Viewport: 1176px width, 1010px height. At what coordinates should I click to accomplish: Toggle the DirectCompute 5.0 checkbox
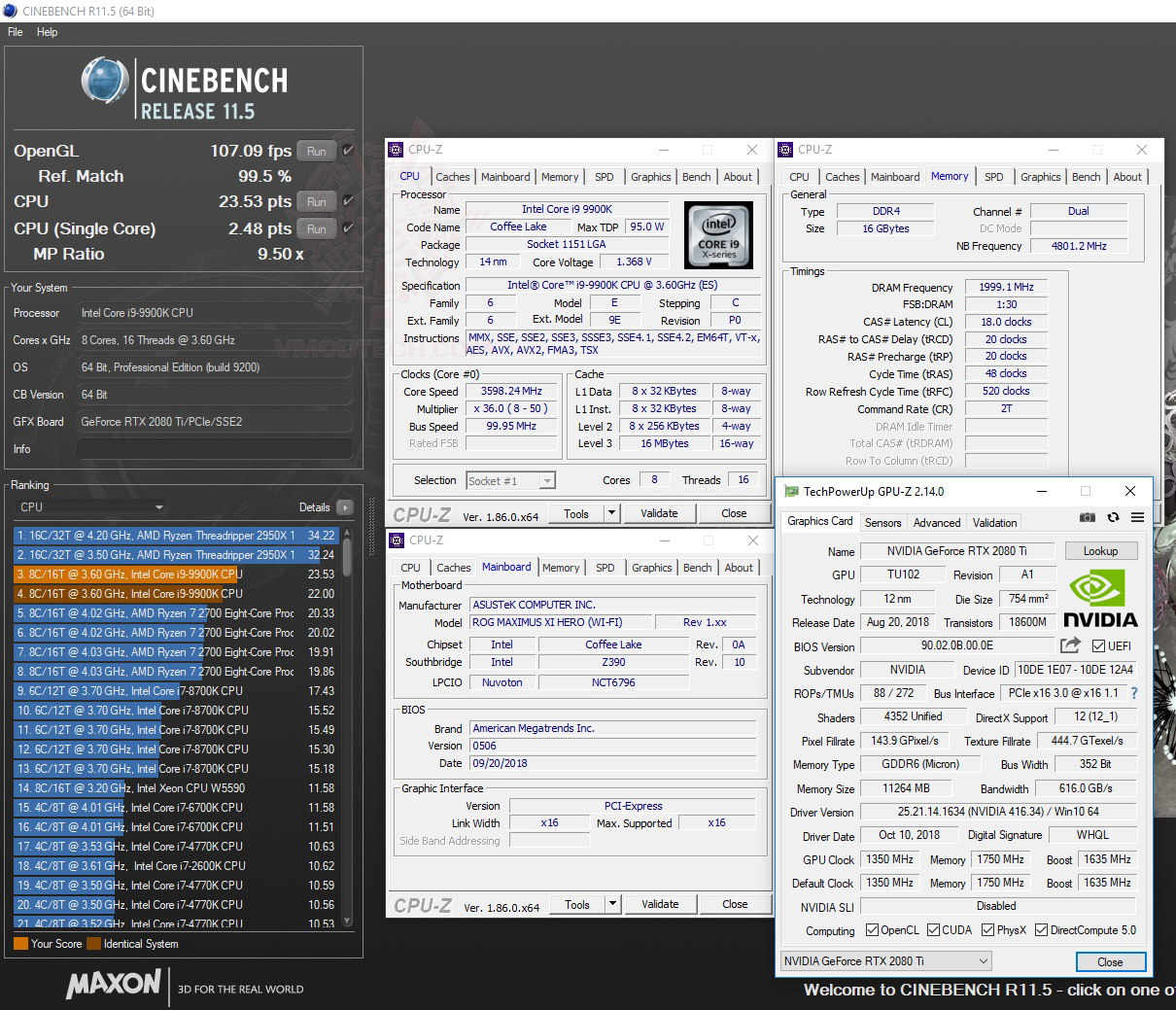[1041, 930]
